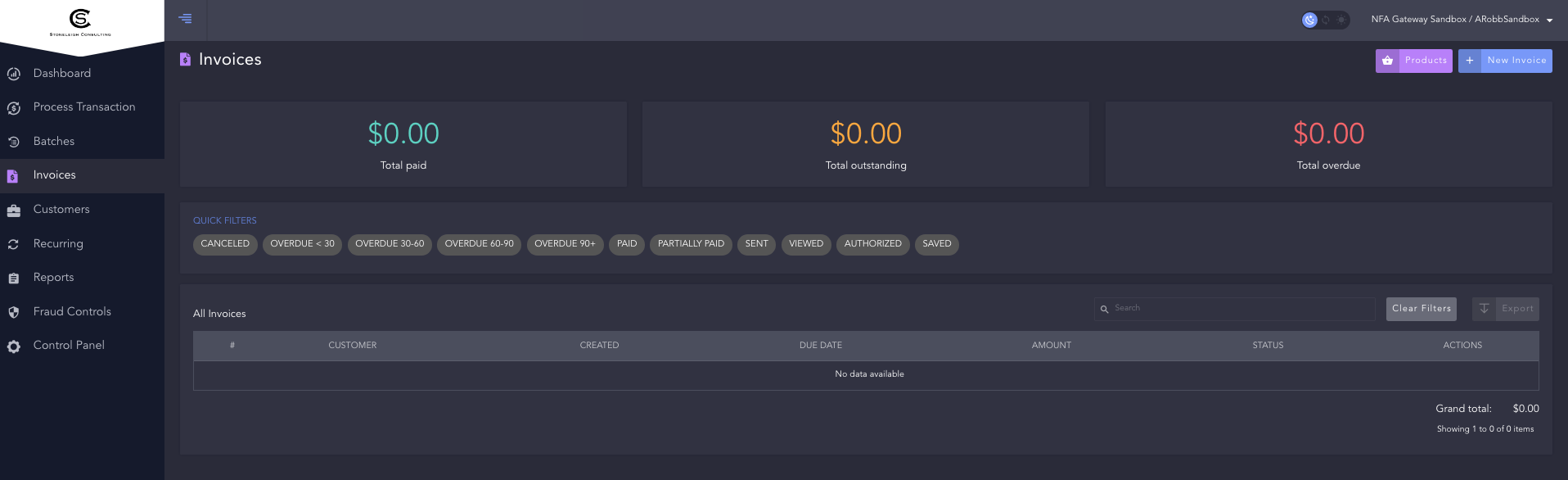Click the Stoneleigh Consulting logo
This screenshot has width=1568, height=480.
(80, 22)
